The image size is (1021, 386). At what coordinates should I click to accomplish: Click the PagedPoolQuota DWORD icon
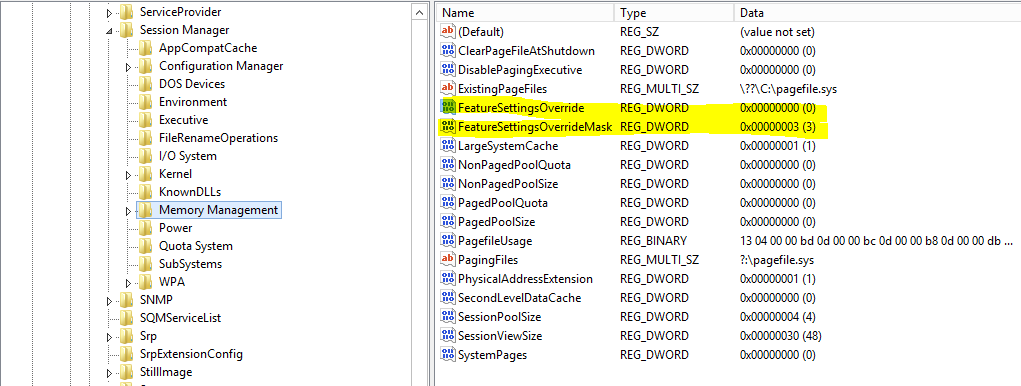(448, 202)
